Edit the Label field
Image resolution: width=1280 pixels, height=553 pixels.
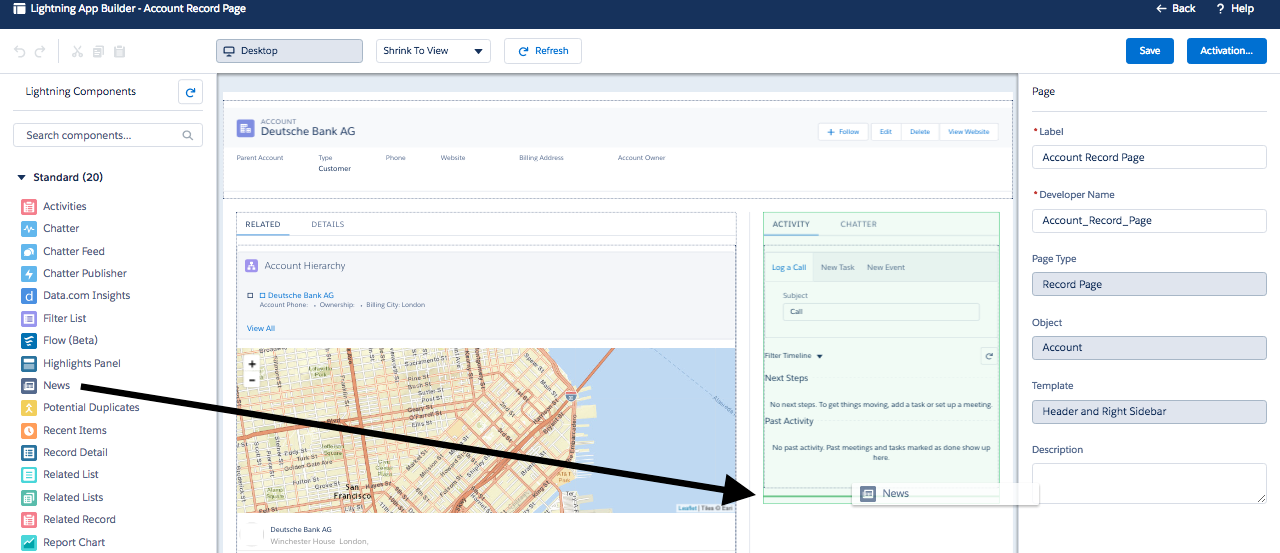click(x=1149, y=157)
